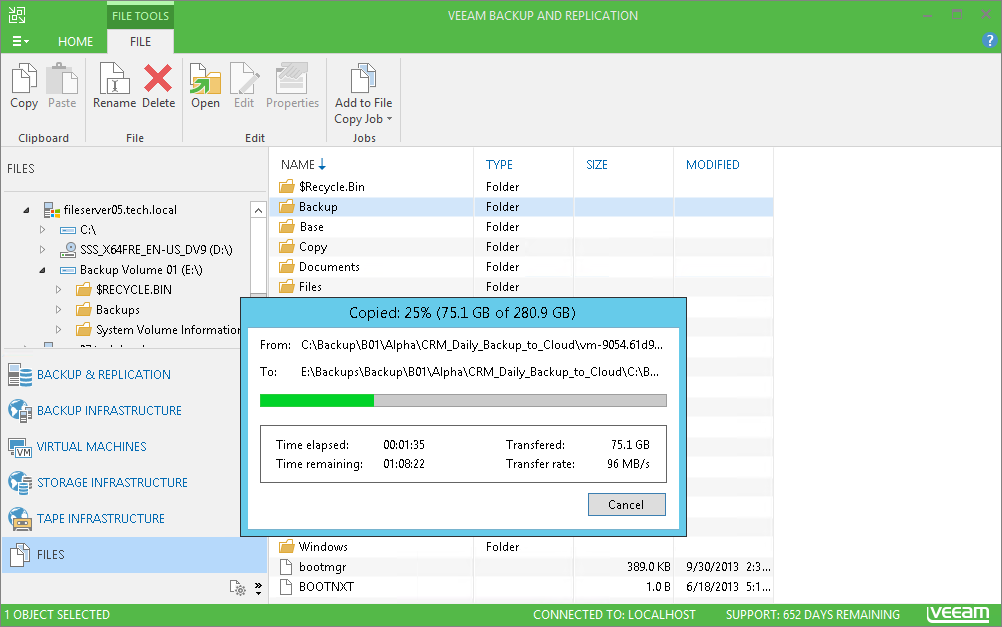The image size is (1002, 627).
Task: Click Add to File Copy Job
Action: pyautogui.click(x=363, y=93)
